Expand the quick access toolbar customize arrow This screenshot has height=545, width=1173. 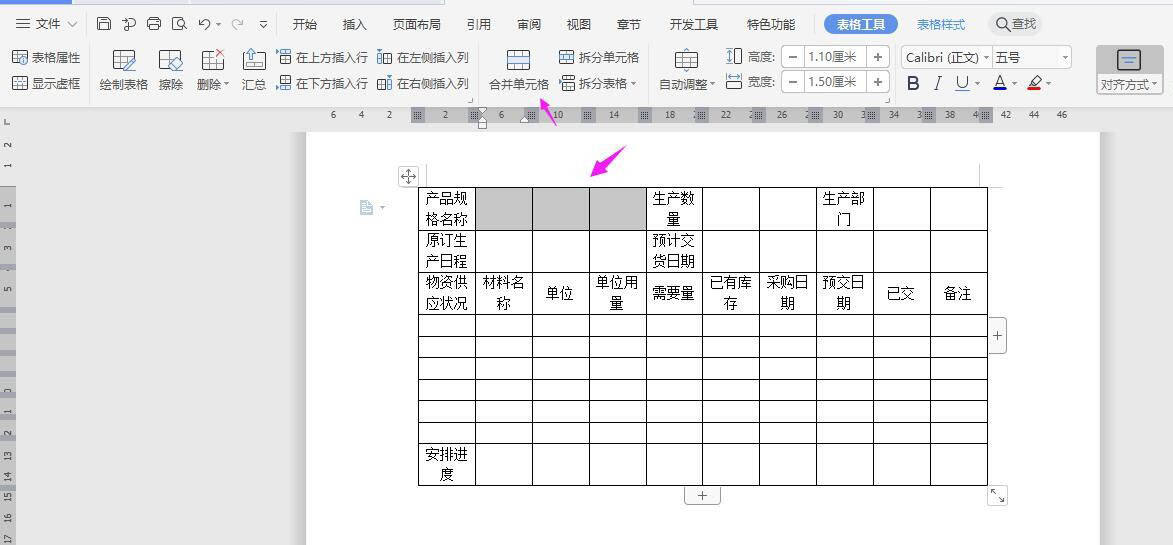(x=263, y=24)
